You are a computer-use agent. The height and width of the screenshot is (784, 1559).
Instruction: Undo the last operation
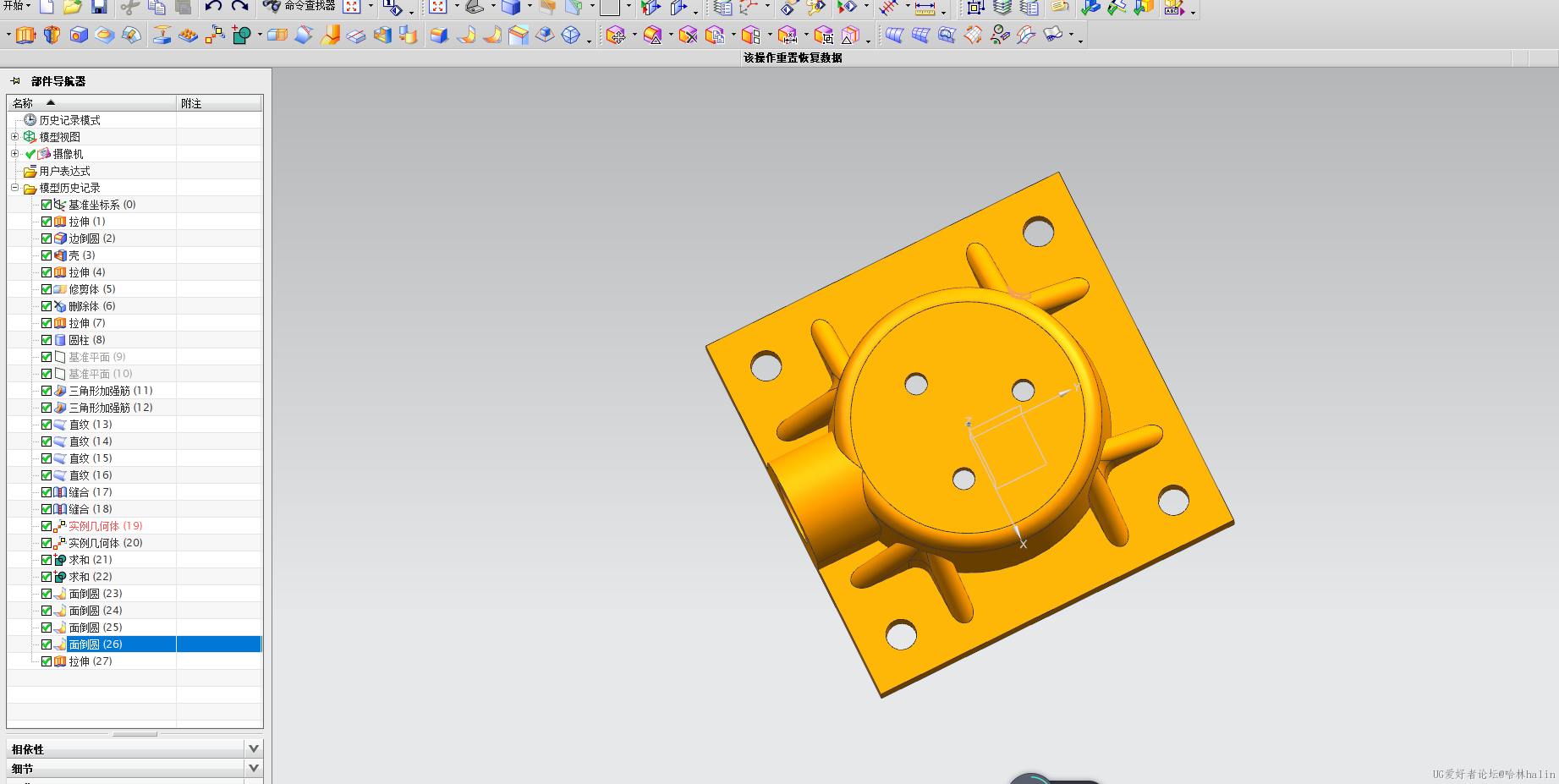point(213,7)
